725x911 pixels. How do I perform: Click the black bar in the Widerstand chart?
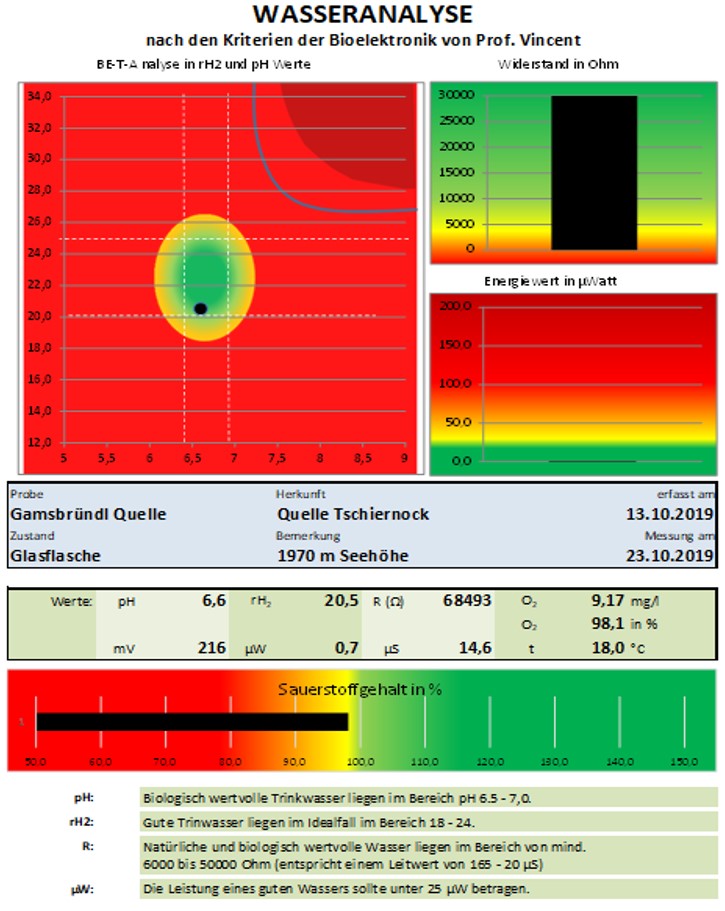tap(593, 172)
